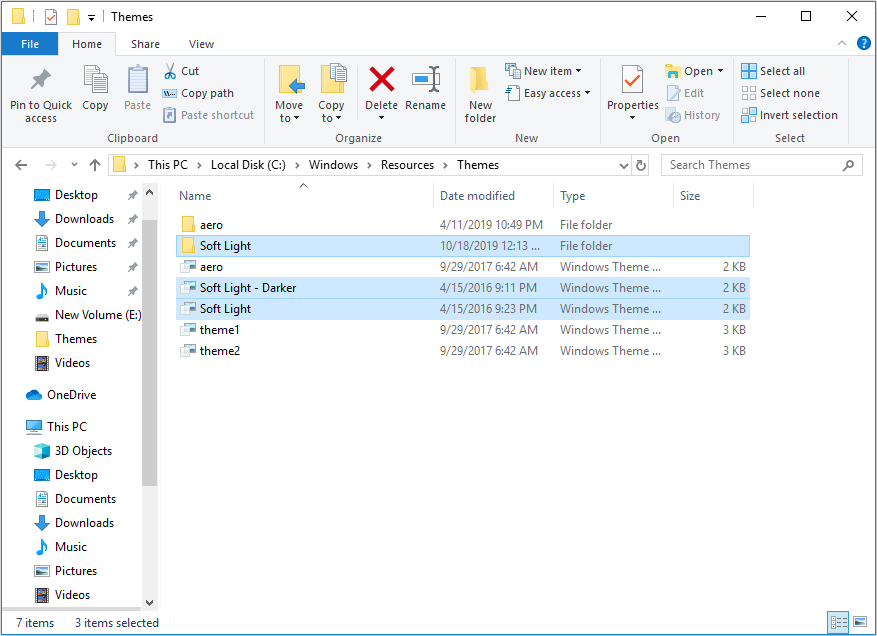Switch to Details view icon in status bar
Viewport: 877px width, 636px height.
click(x=838, y=622)
